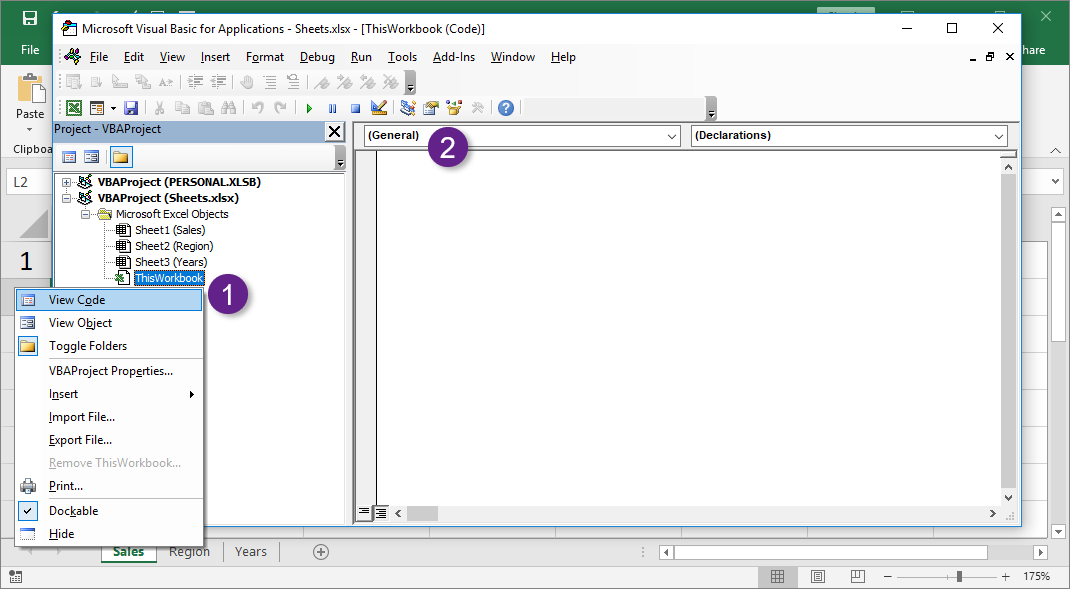This screenshot has width=1070, height=589.
Task: Toggle Bookmark flag icon in Edit toolbar
Action: click(x=321, y=82)
